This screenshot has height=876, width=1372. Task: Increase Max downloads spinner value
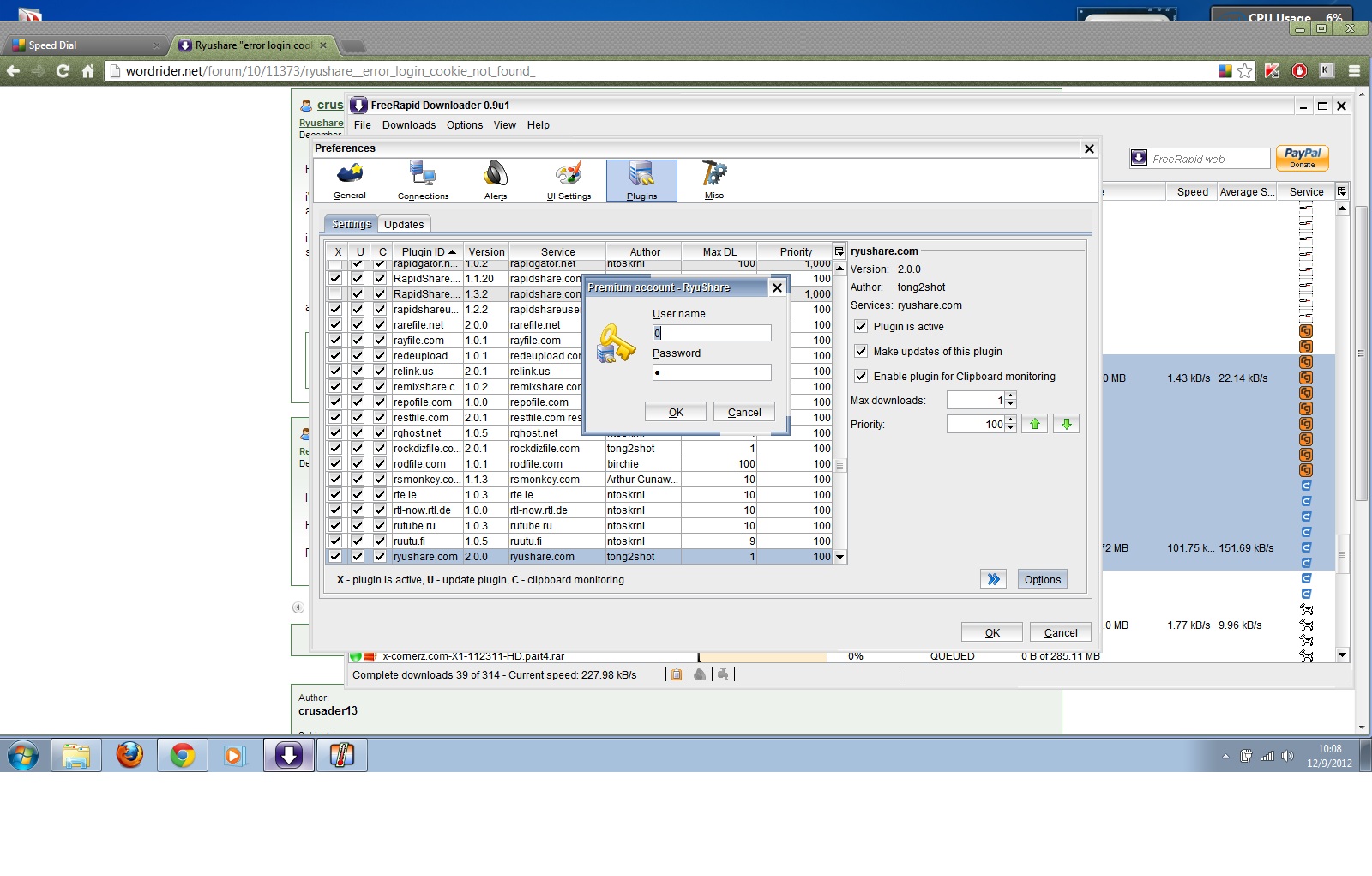[x=1011, y=396]
